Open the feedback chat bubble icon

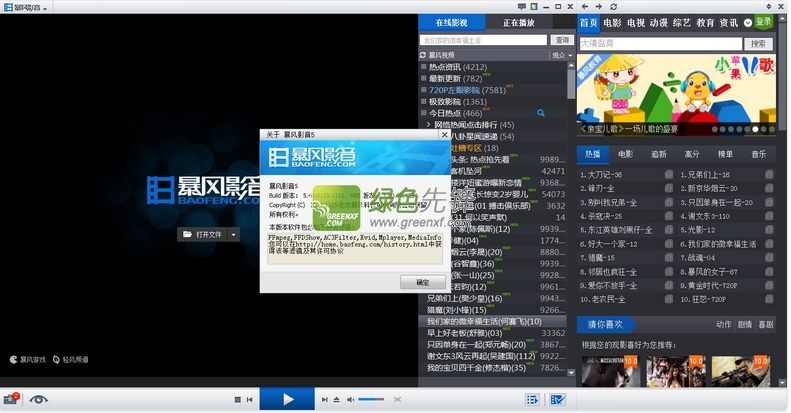[x=522, y=7]
